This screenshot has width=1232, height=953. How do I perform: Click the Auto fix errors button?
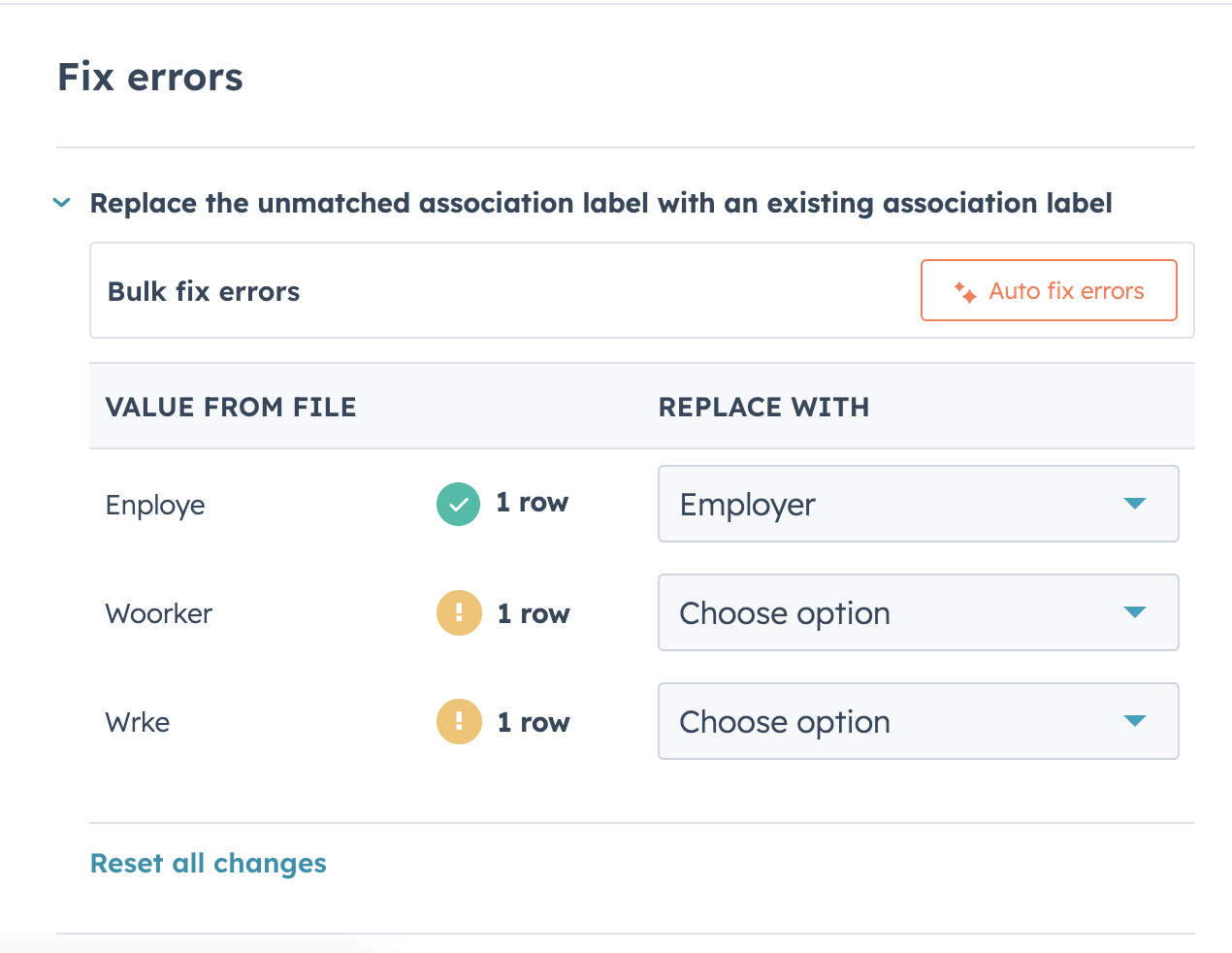click(x=1049, y=290)
